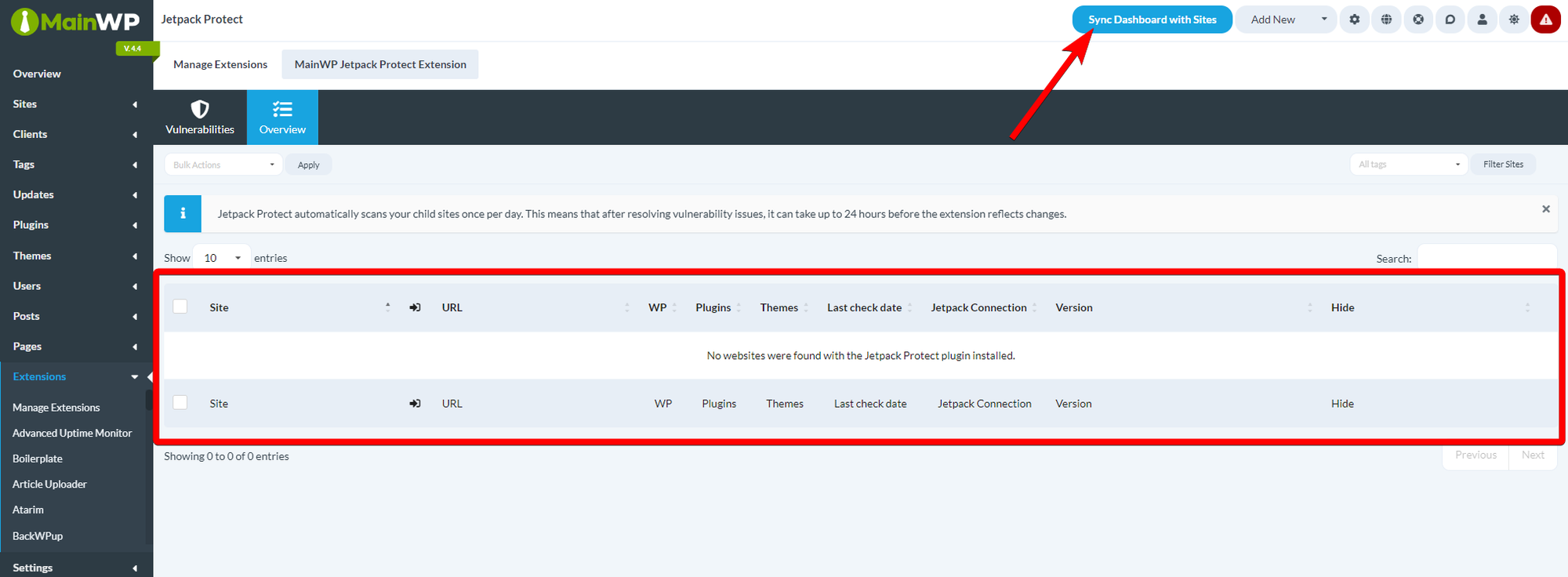Open Advanced Uptime Monitor extension
This screenshot has height=577, width=1568.
pos(72,433)
